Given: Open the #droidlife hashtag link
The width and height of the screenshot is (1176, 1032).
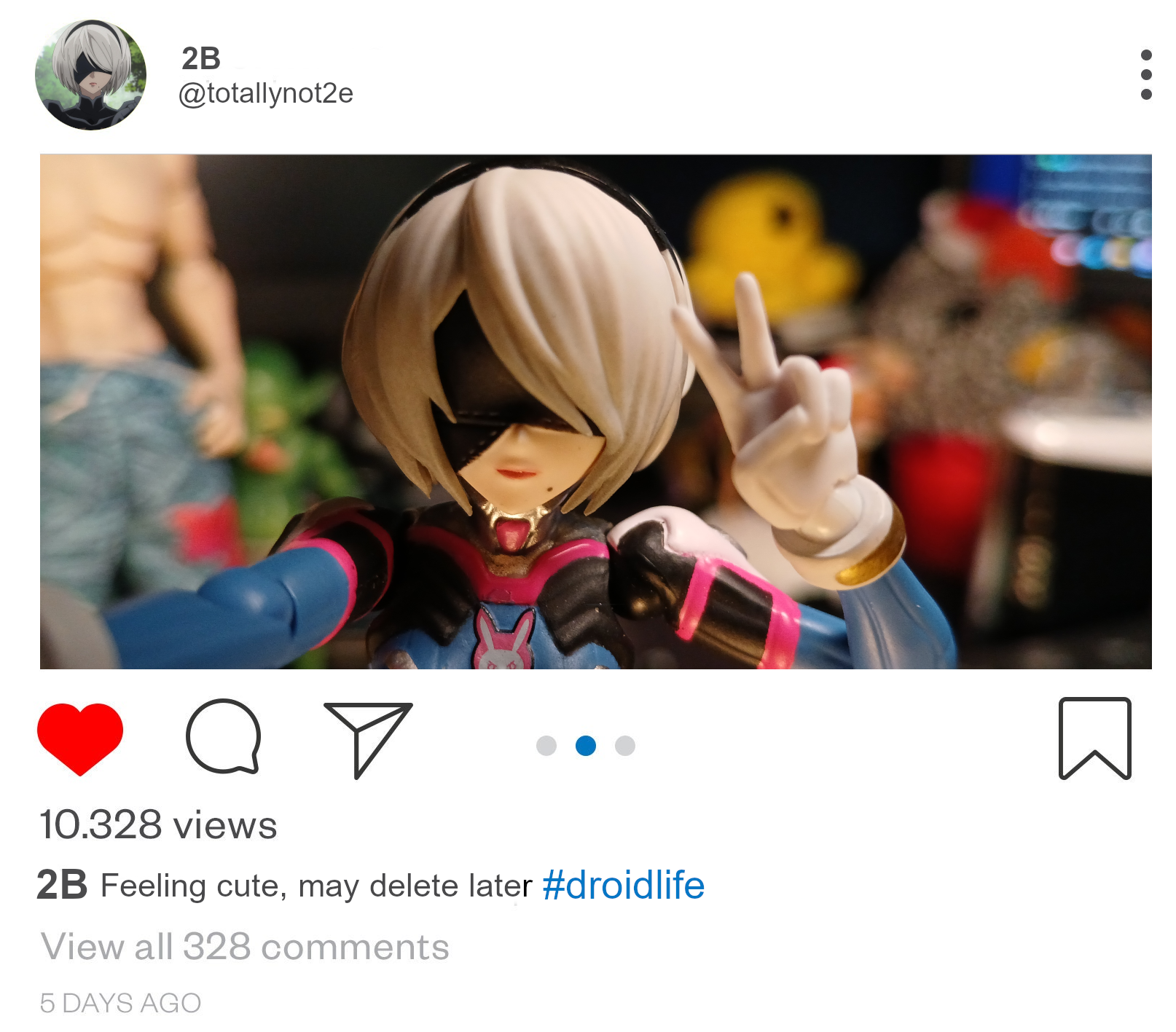Looking at the screenshot, I should pos(624,886).
